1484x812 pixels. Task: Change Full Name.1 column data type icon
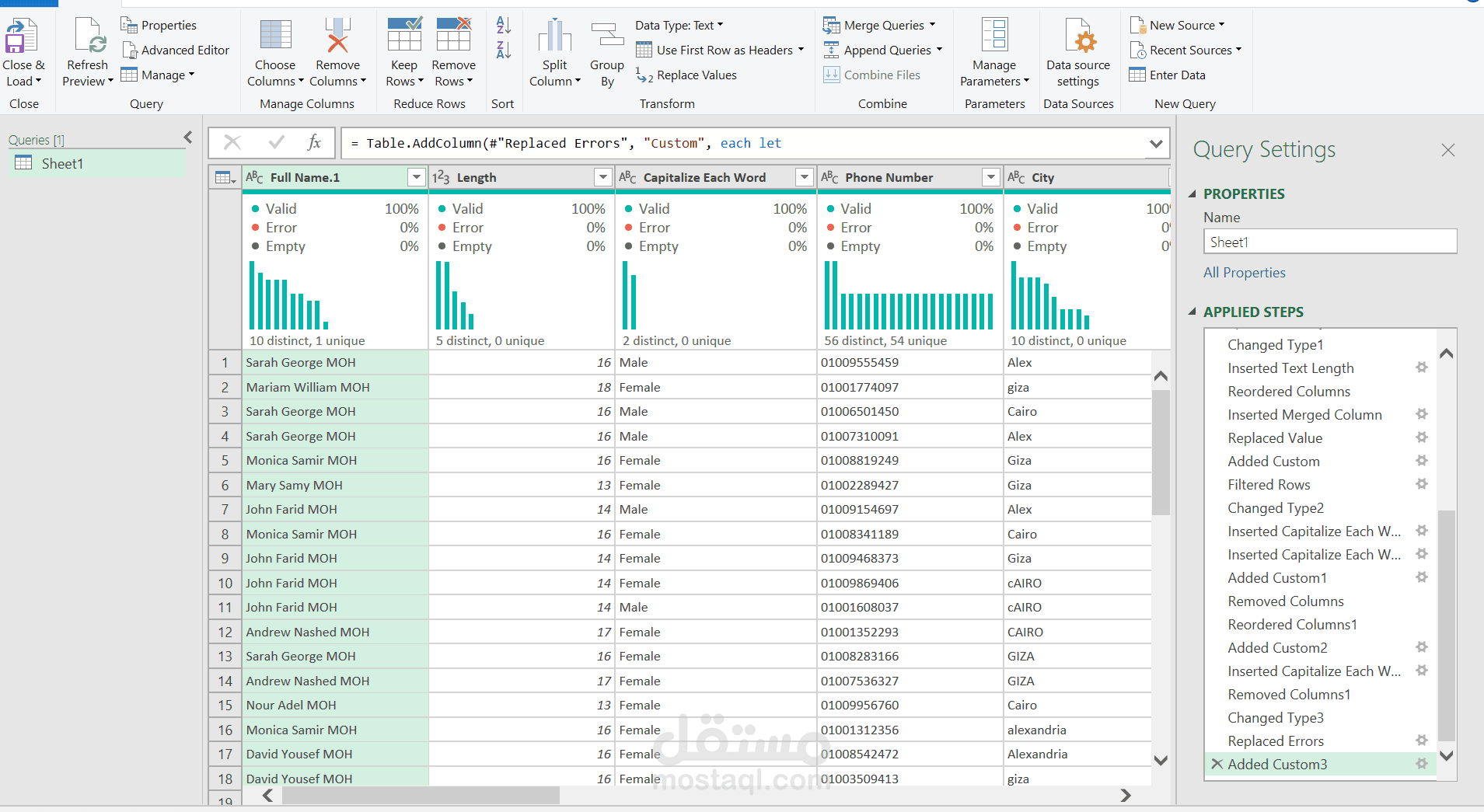pos(254,177)
